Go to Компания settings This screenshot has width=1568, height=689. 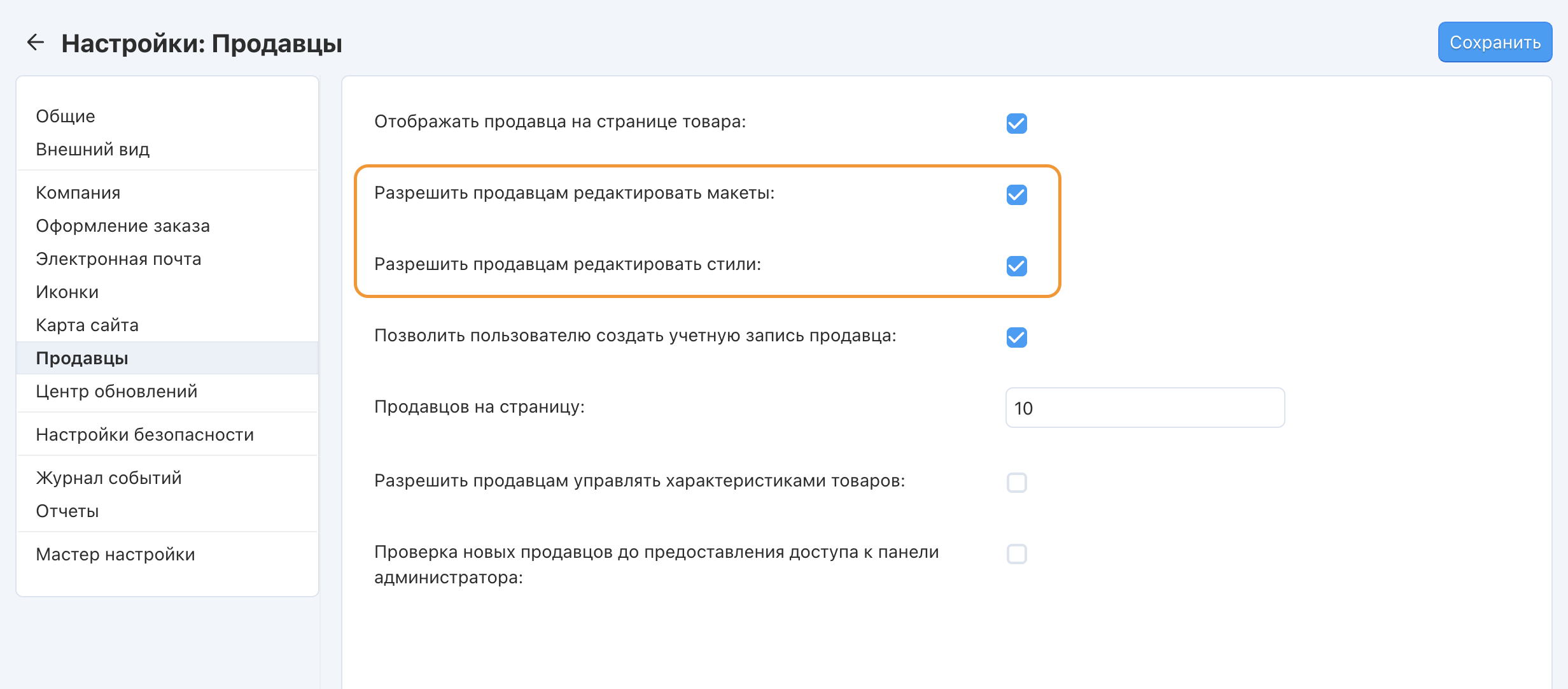(x=78, y=193)
